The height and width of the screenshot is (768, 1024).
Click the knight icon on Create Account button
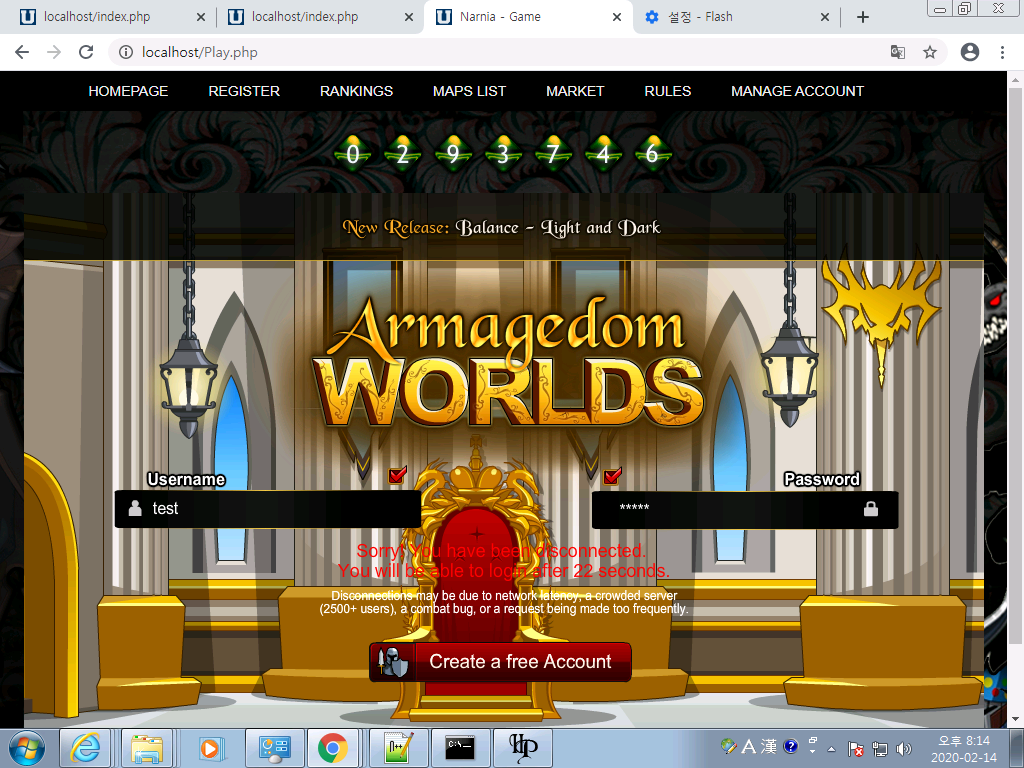[x=392, y=662]
